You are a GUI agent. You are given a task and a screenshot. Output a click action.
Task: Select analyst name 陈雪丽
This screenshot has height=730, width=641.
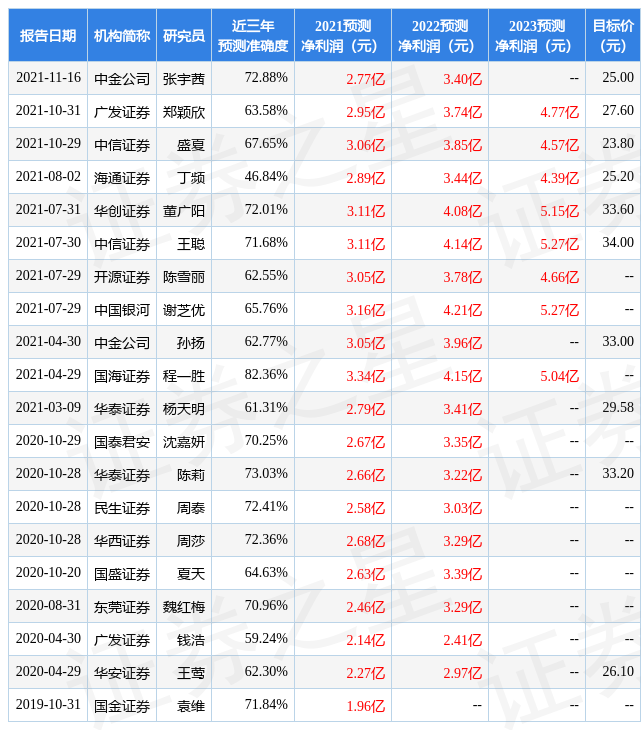(x=184, y=277)
